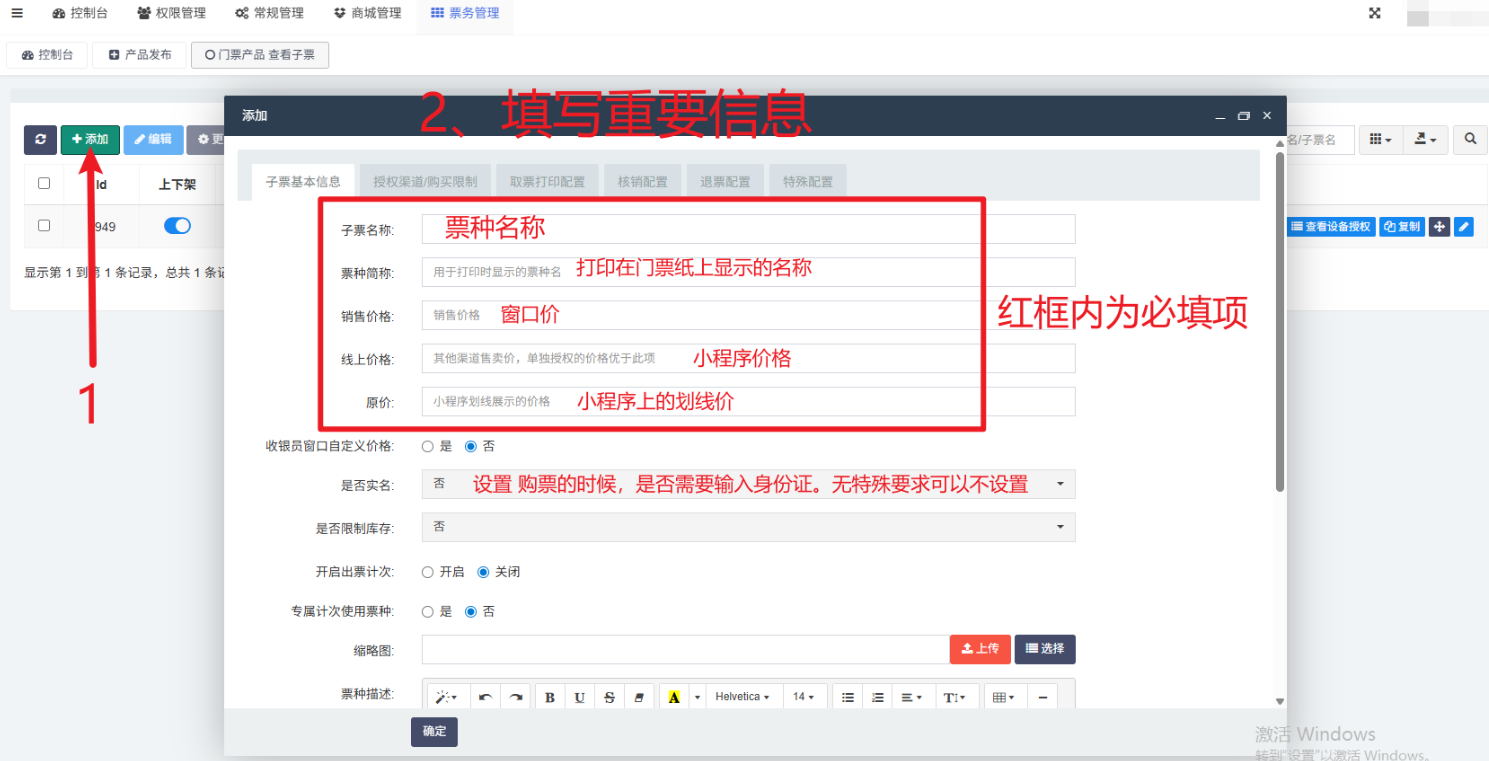Open the 是否限制库存 dropdown

[748, 527]
